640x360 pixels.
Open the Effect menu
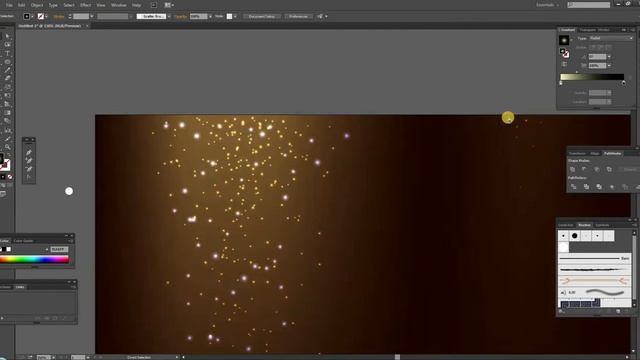click(85, 5)
